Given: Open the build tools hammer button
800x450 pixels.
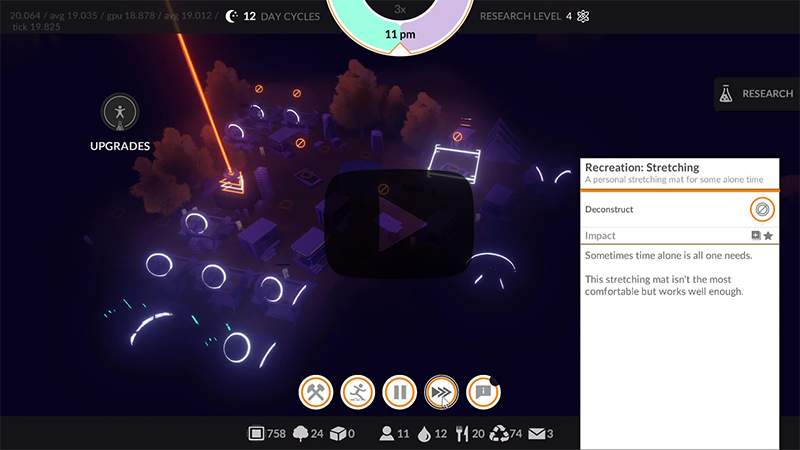Looking at the screenshot, I should pyautogui.click(x=316, y=392).
